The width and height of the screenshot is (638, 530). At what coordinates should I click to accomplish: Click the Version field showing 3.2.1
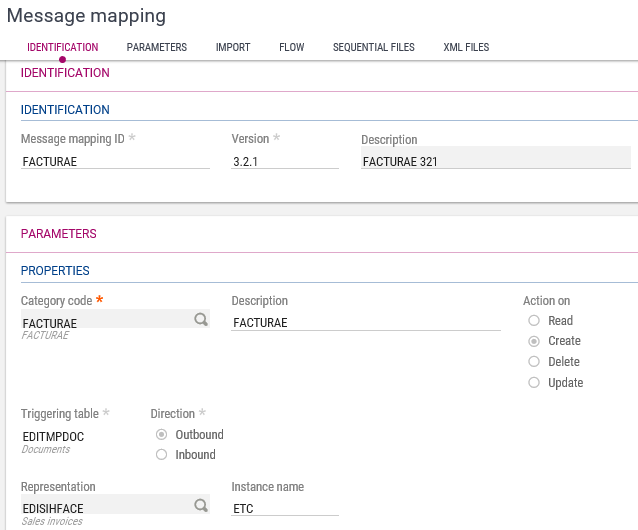[x=284, y=161]
